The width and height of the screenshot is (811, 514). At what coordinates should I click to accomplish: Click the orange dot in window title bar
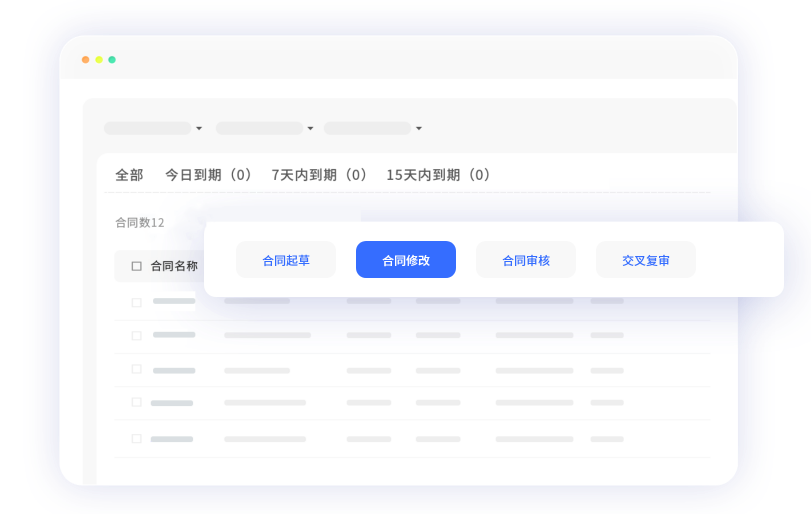point(86,60)
